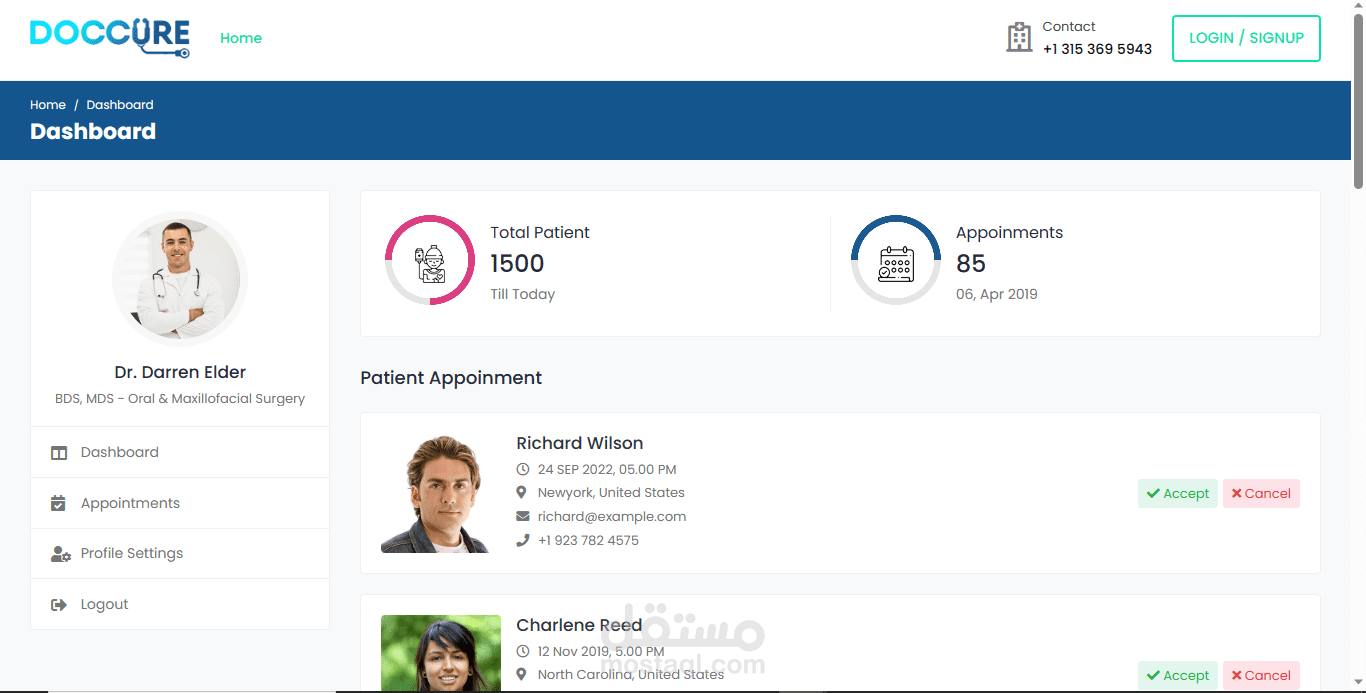Select Appointments in the sidebar menu

point(130,503)
